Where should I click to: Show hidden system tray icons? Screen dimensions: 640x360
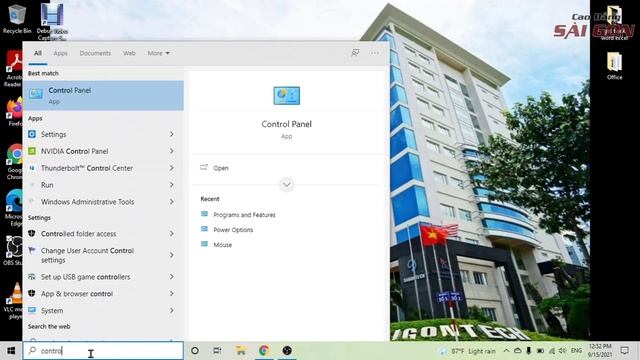click(506, 351)
